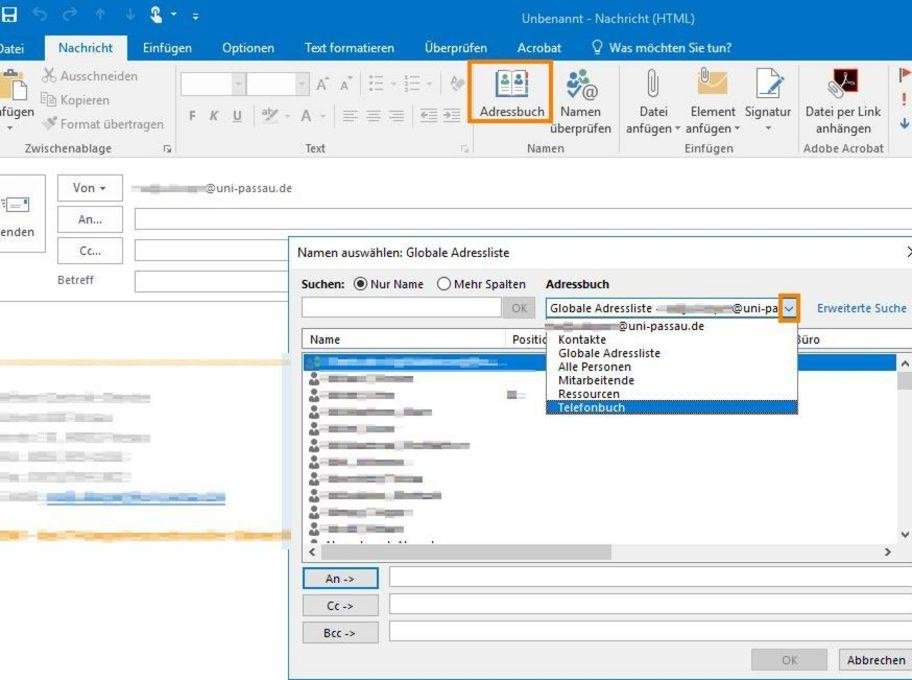Open Datei anfügen dropdown arrow
Screen dimensions: 912x680
click(677, 129)
